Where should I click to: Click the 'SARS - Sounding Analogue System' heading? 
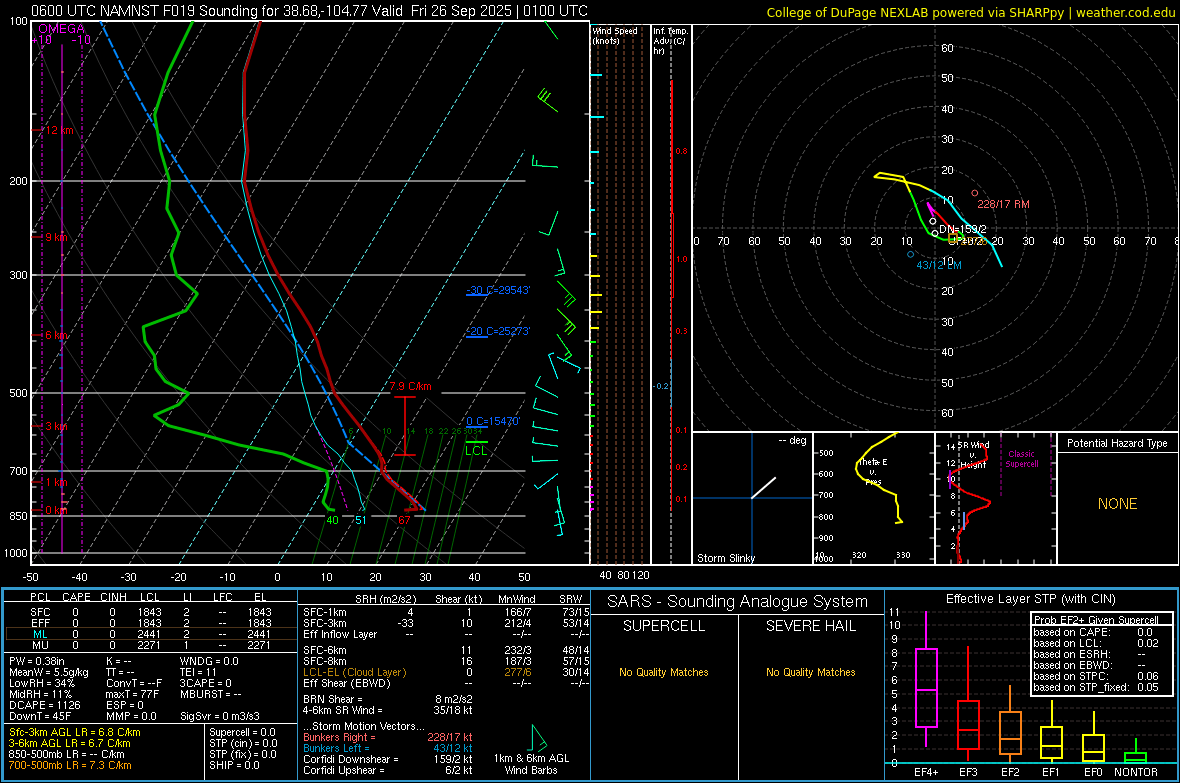coord(738,602)
